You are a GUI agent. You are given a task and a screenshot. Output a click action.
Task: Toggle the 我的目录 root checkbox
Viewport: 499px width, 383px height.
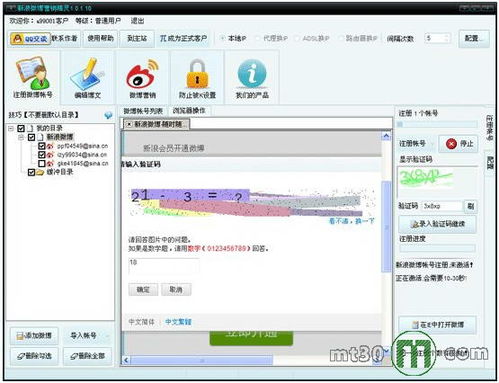point(21,128)
